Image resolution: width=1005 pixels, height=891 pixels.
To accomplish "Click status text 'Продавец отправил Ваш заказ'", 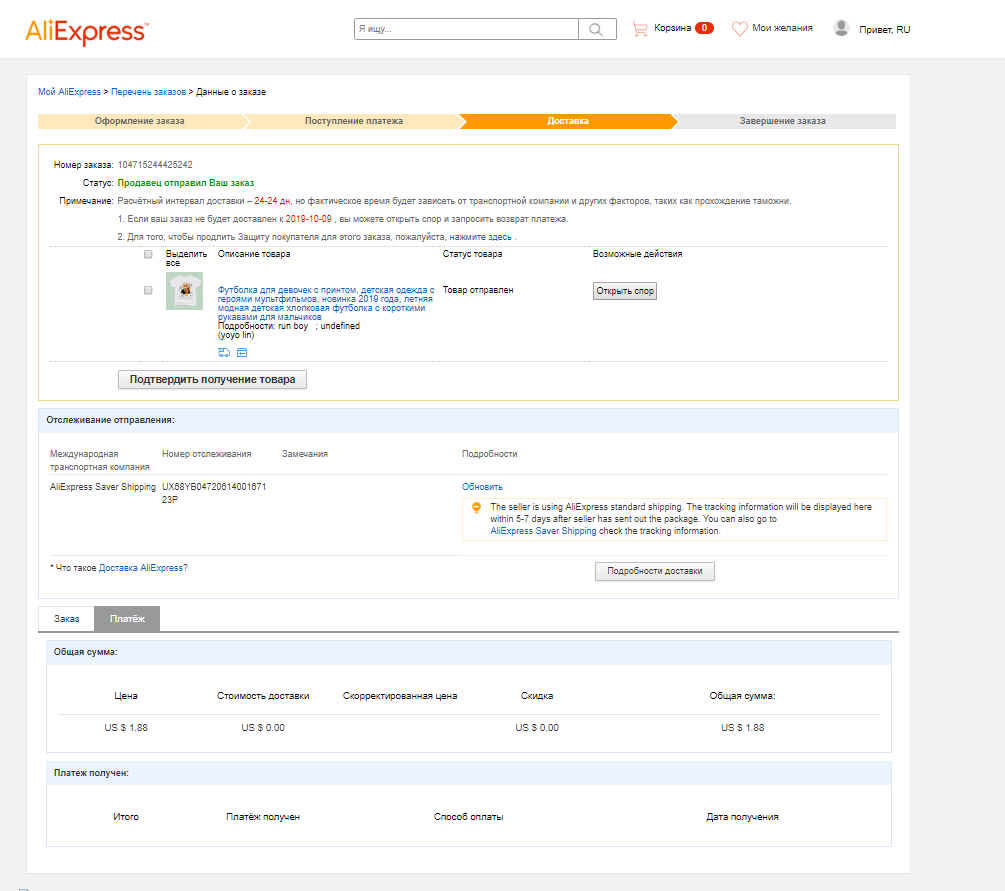I will click(186, 183).
